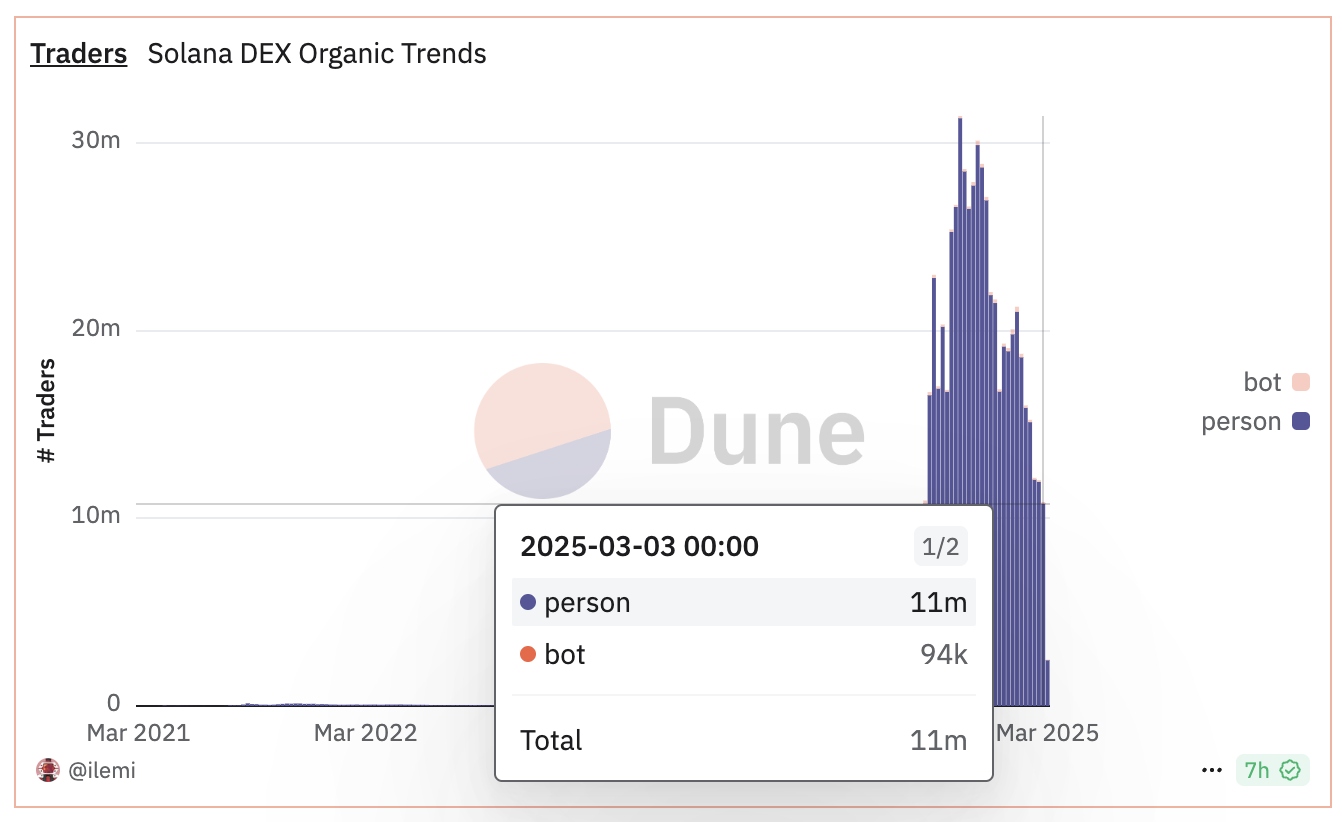1342x822 pixels.
Task: Click the bot legend color swatch
Action: (x=1300, y=382)
